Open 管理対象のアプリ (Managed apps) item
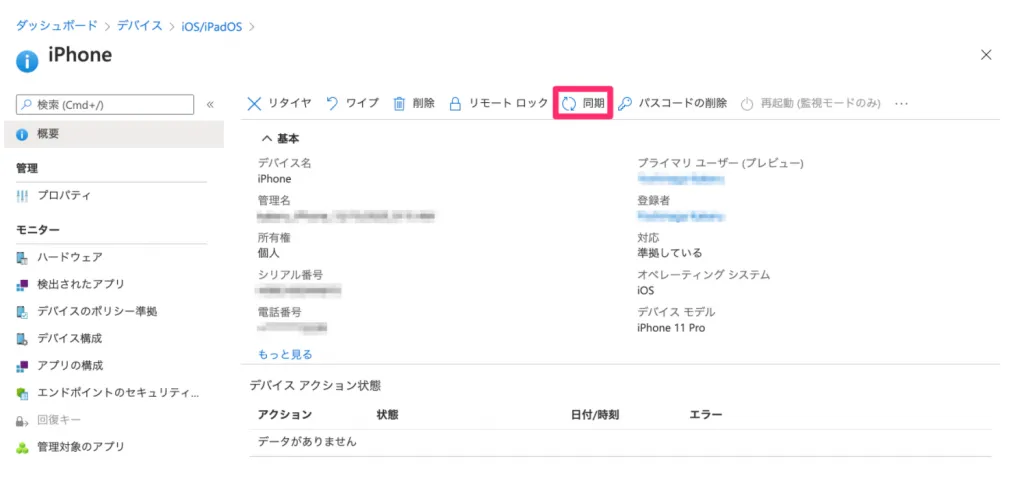Screen dimensions: 1024x501 pyautogui.click(x=80, y=447)
